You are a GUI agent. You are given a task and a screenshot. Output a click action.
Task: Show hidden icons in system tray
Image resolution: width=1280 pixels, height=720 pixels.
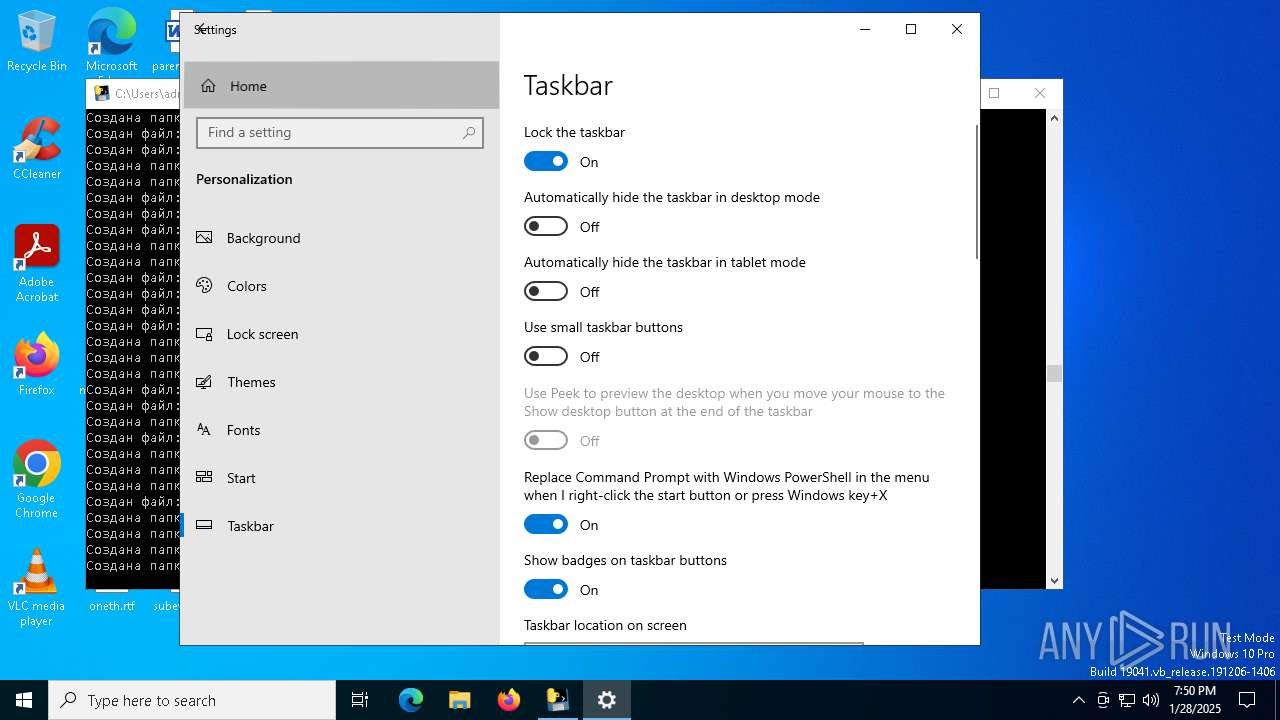[1078, 700]
